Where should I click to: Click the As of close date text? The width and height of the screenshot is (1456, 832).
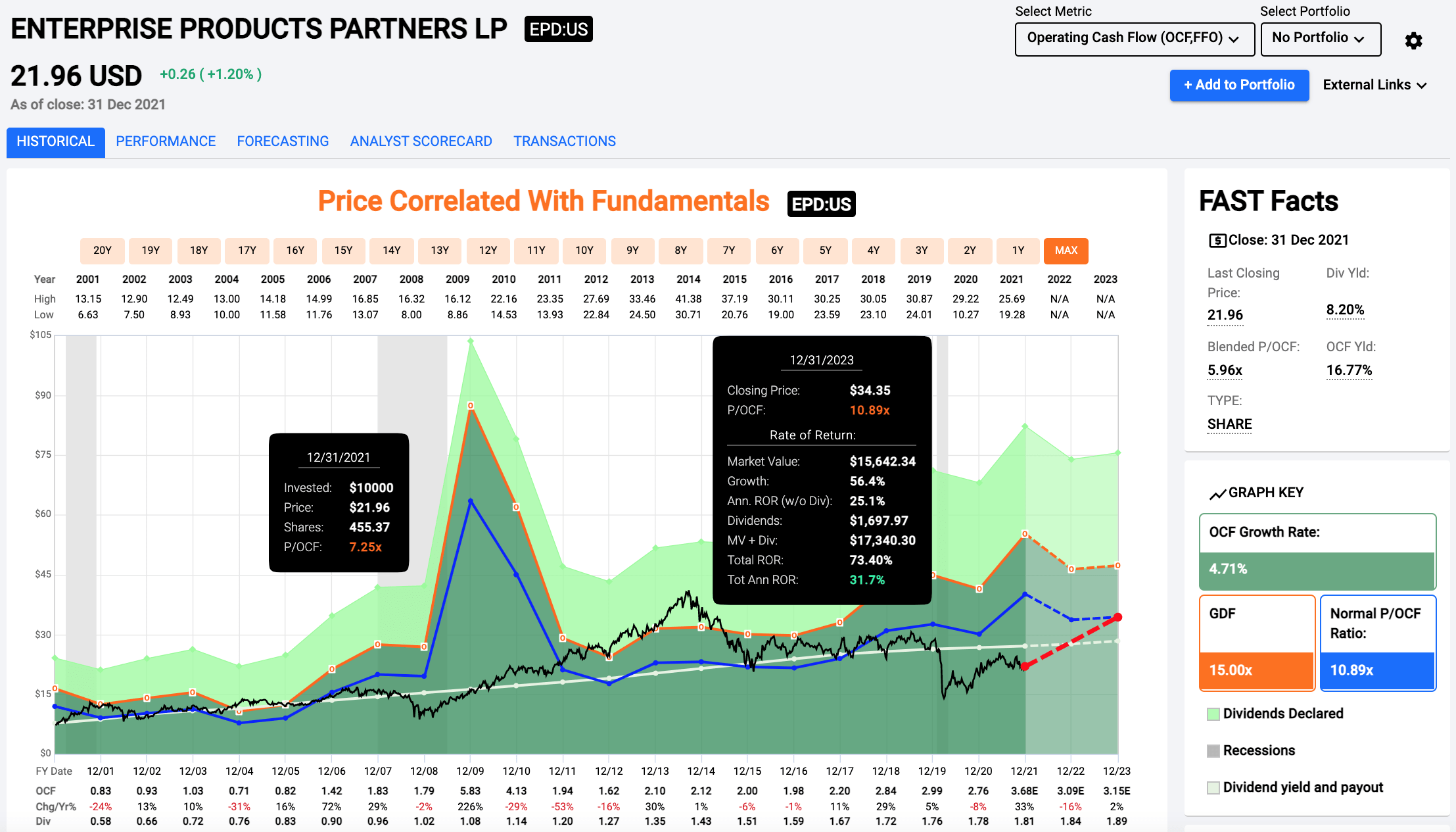(88, 105)
